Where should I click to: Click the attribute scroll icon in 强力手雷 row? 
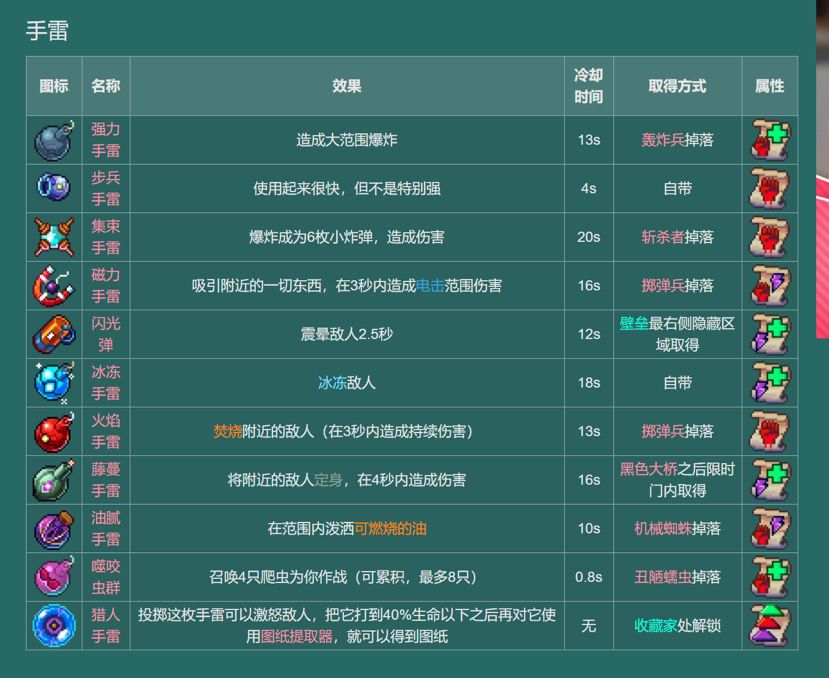pos(770,140)
